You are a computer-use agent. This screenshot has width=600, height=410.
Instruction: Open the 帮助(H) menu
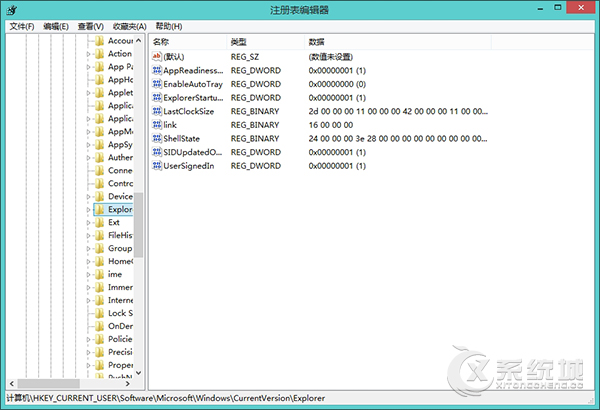169,26
